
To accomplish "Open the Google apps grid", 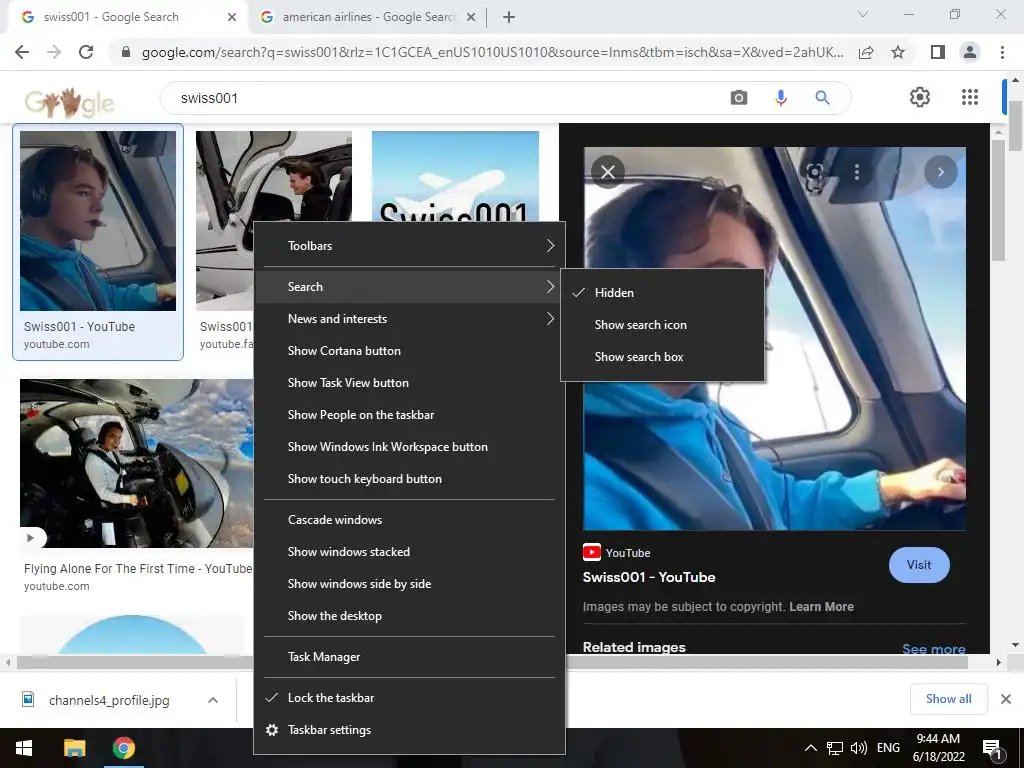I will pos(970,97).
